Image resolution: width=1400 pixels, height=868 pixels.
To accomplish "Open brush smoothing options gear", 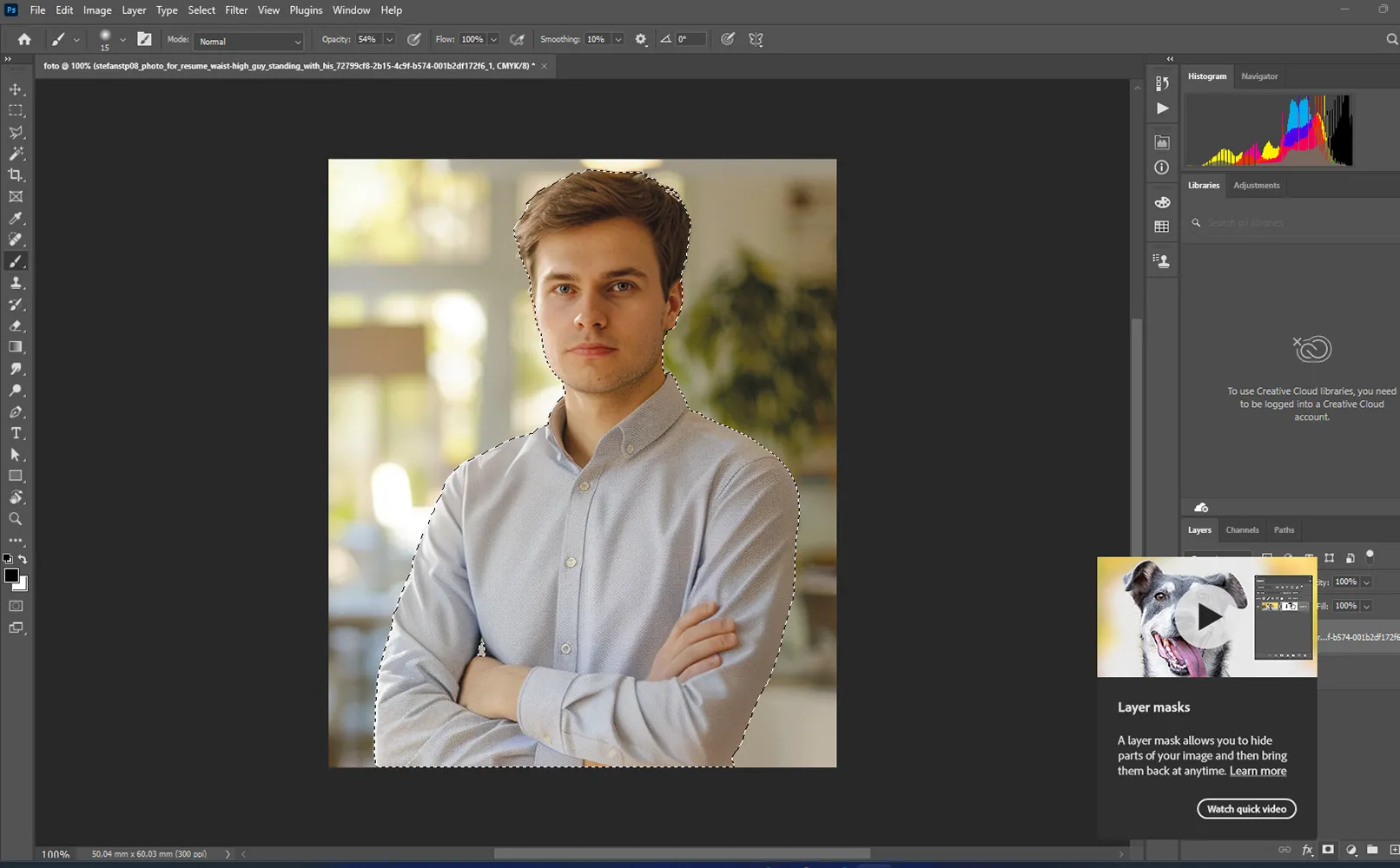I will 641,39.
